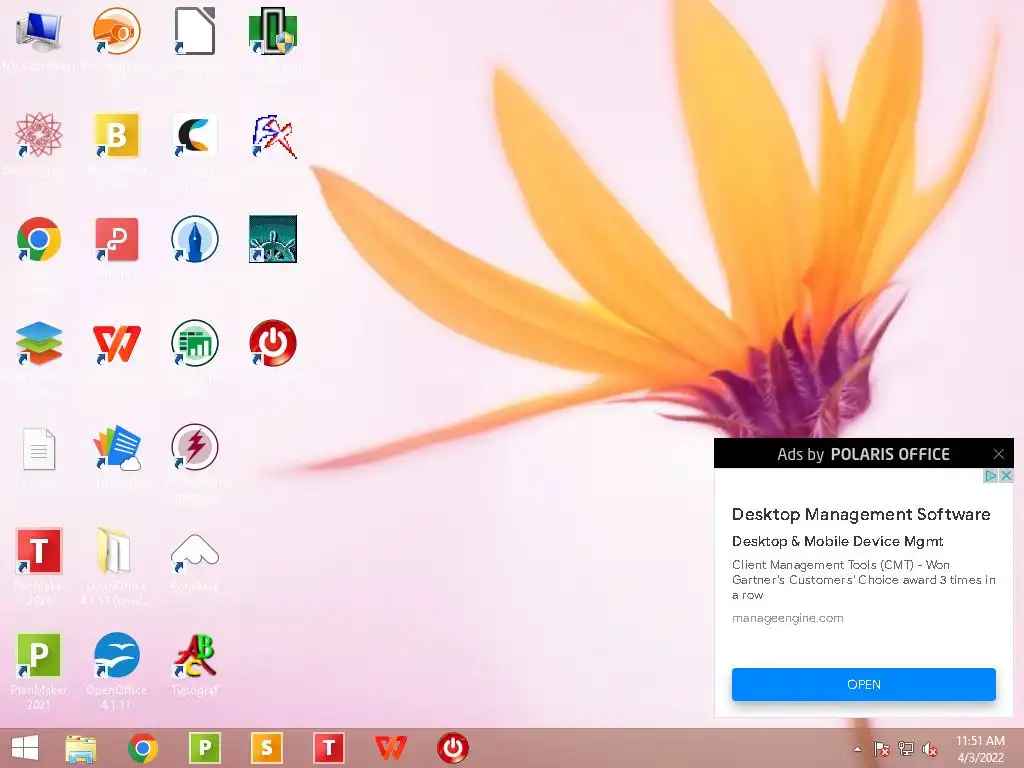Open File Explorer from the taskbar
The height and width of the screenshot is (768, 1024).
81,748
